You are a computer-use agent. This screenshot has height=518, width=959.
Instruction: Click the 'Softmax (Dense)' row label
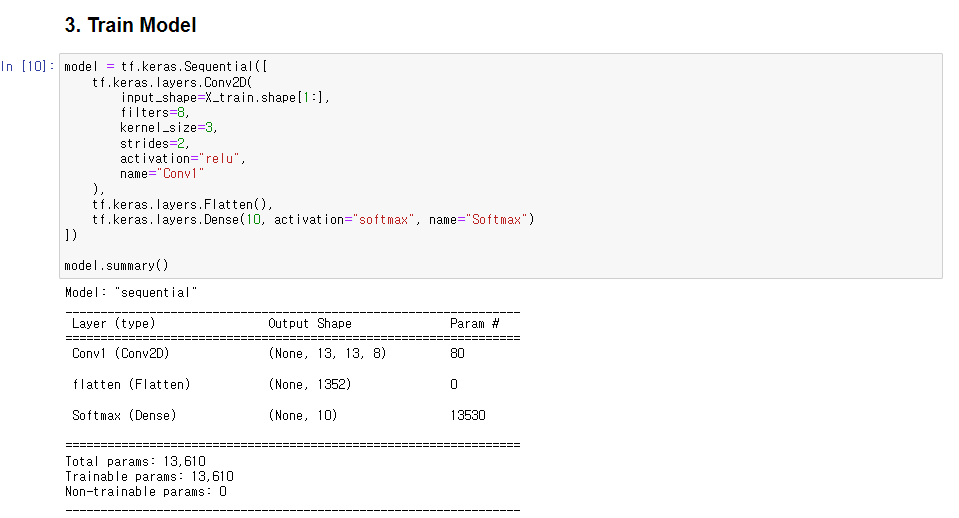(124, 415)
